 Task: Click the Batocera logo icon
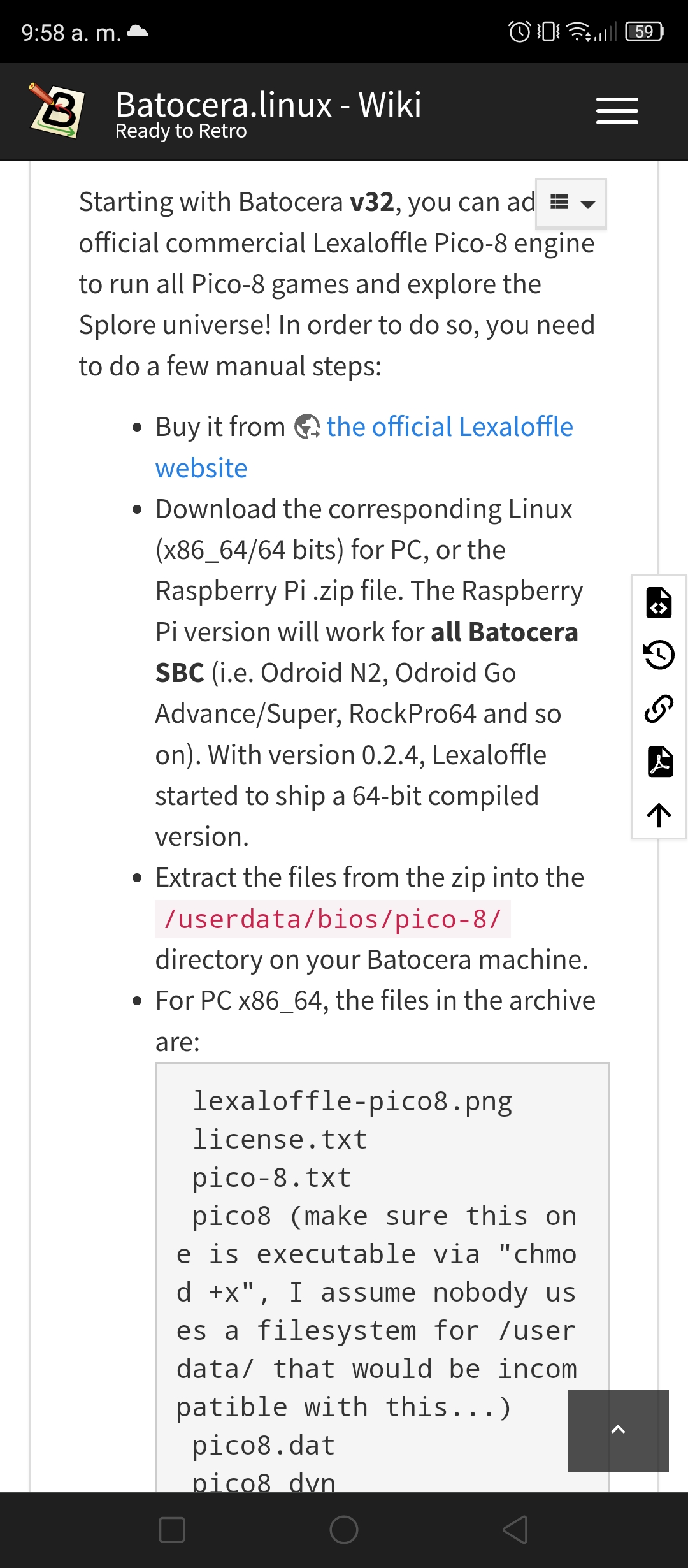point(57,111)
